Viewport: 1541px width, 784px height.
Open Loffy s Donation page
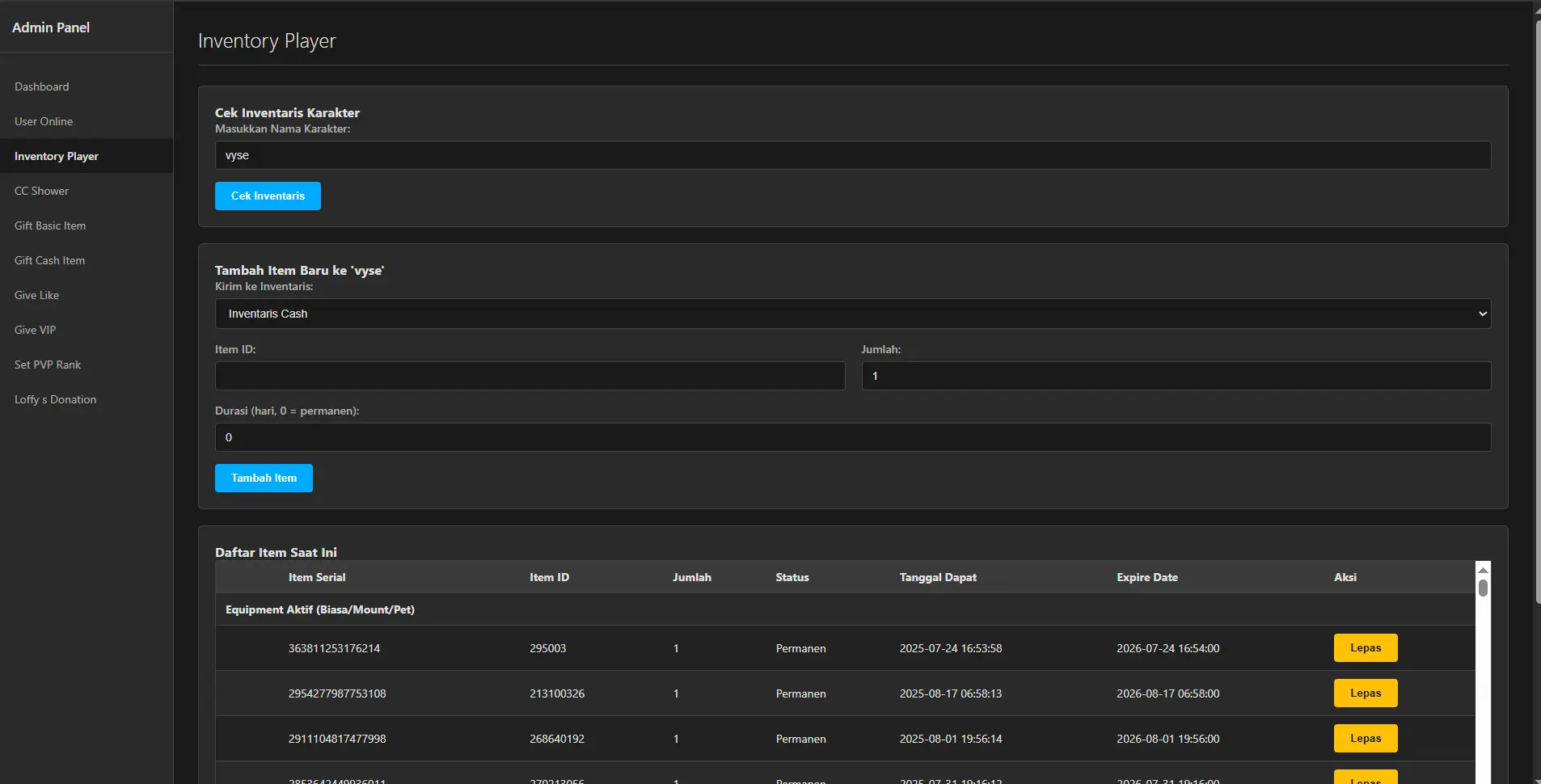coord(87,399)
